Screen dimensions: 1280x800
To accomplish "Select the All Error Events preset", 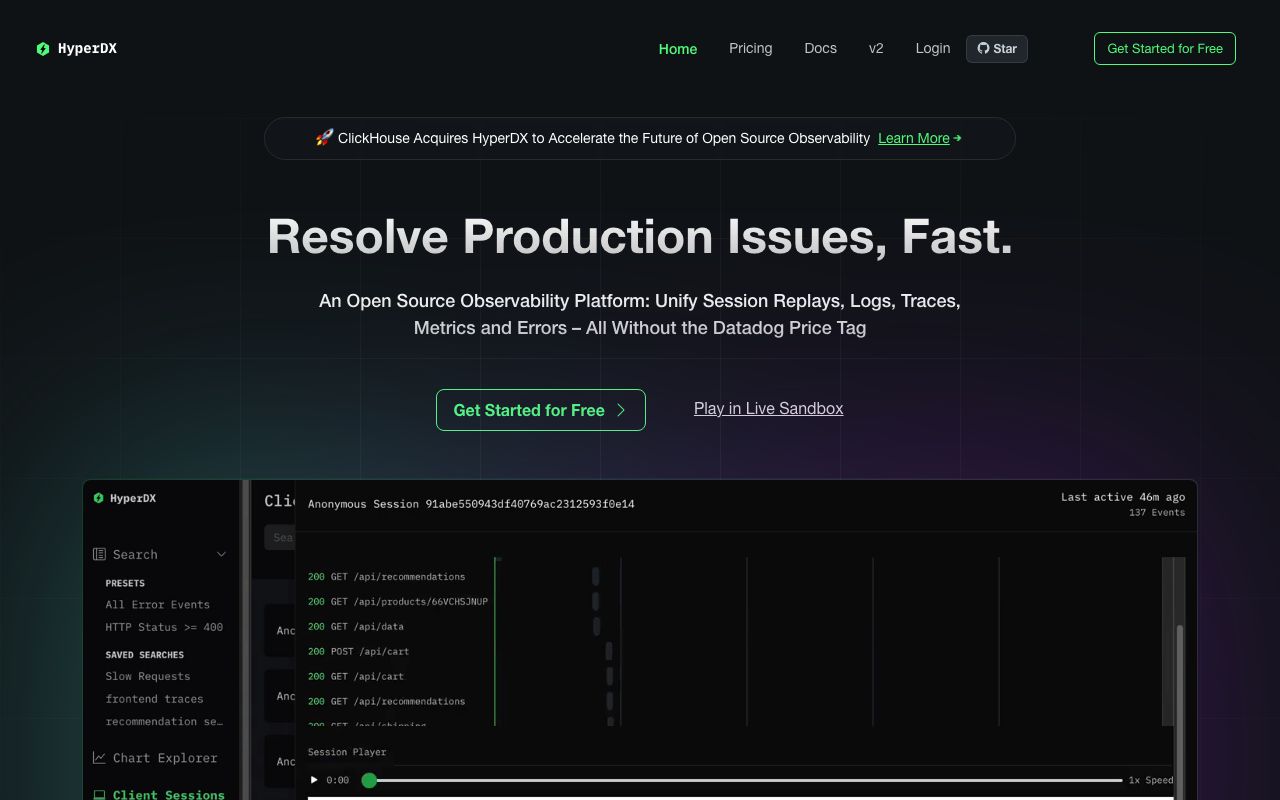I will (158, 604).
